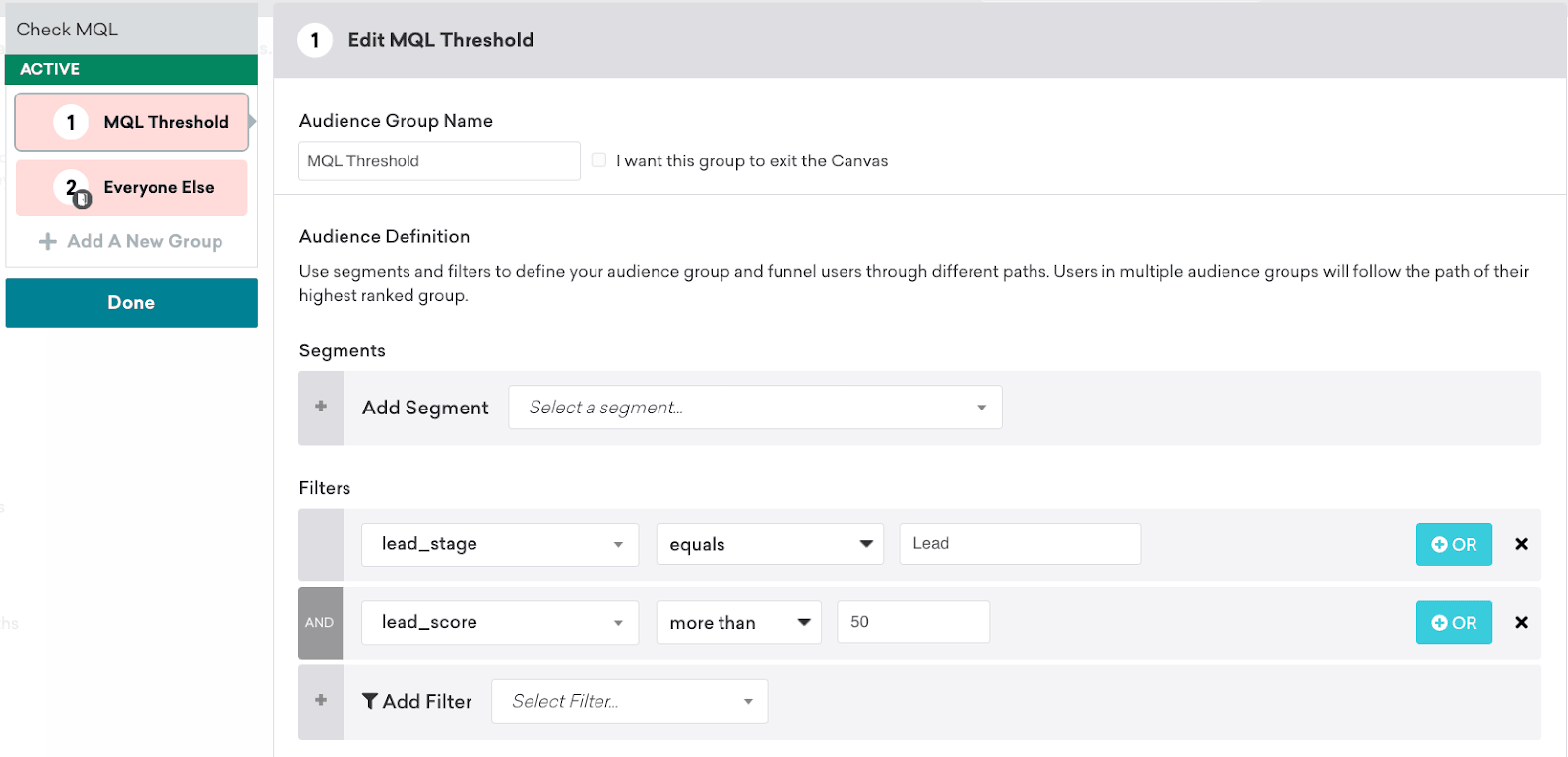This screenshot has height=757, width=1568.
Task: Click the funnel Add Filter icon
Action: pyautogui.click(x=370, y=701)
